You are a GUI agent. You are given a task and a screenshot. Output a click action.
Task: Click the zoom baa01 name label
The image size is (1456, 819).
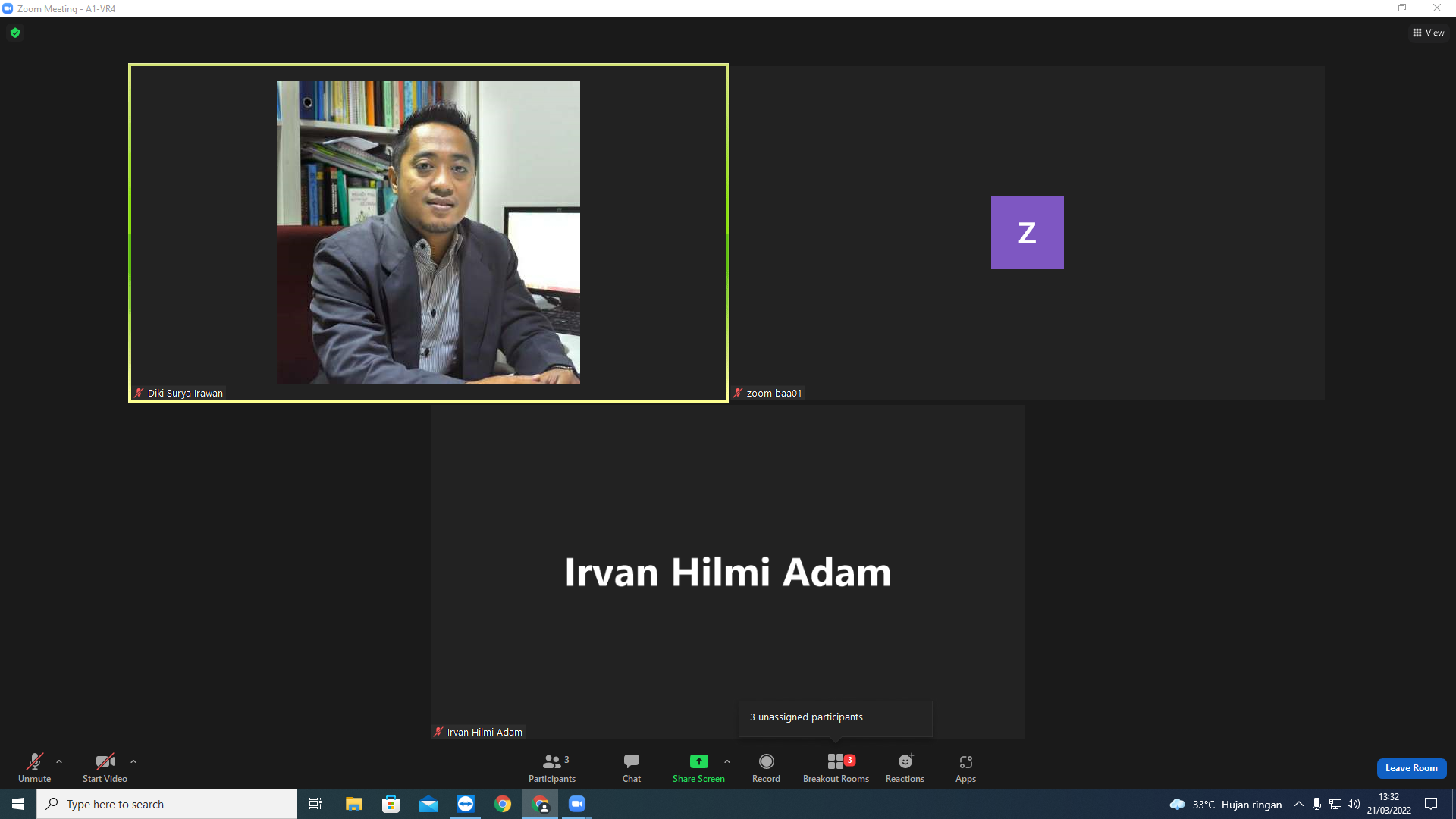[x=773, y=393]
